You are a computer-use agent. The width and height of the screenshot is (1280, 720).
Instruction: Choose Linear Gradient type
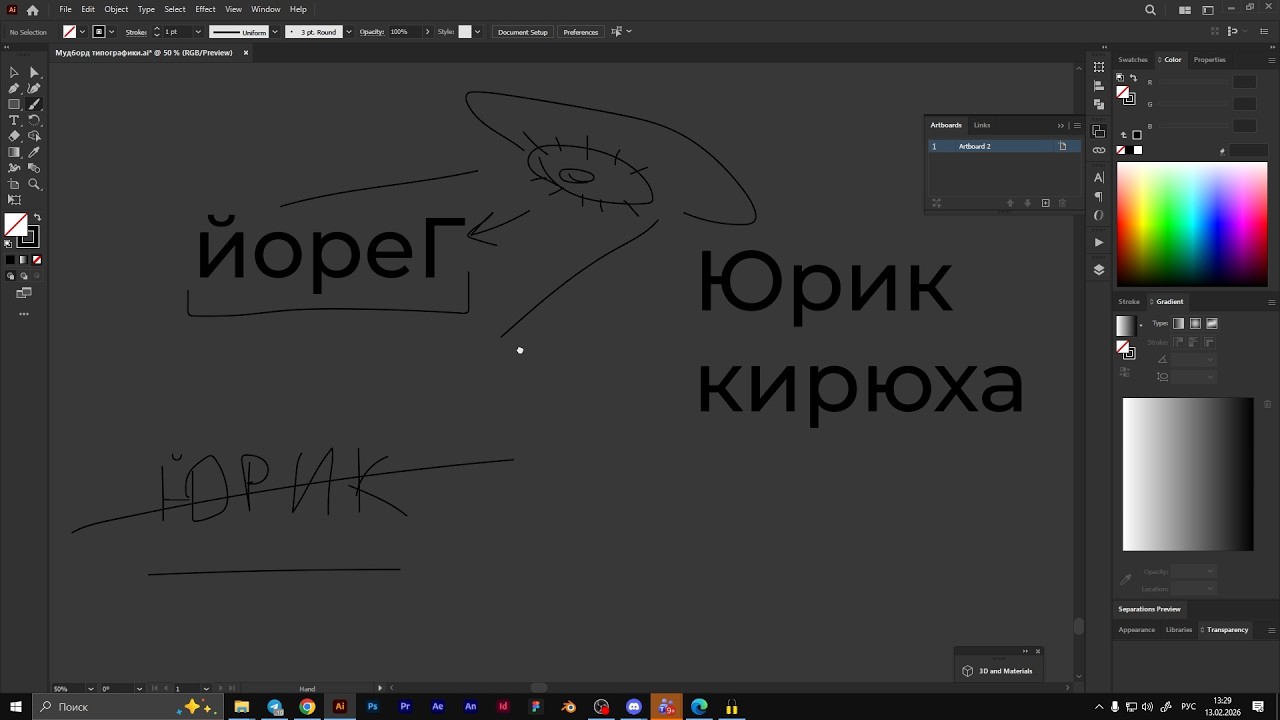tap(1178, 323)
